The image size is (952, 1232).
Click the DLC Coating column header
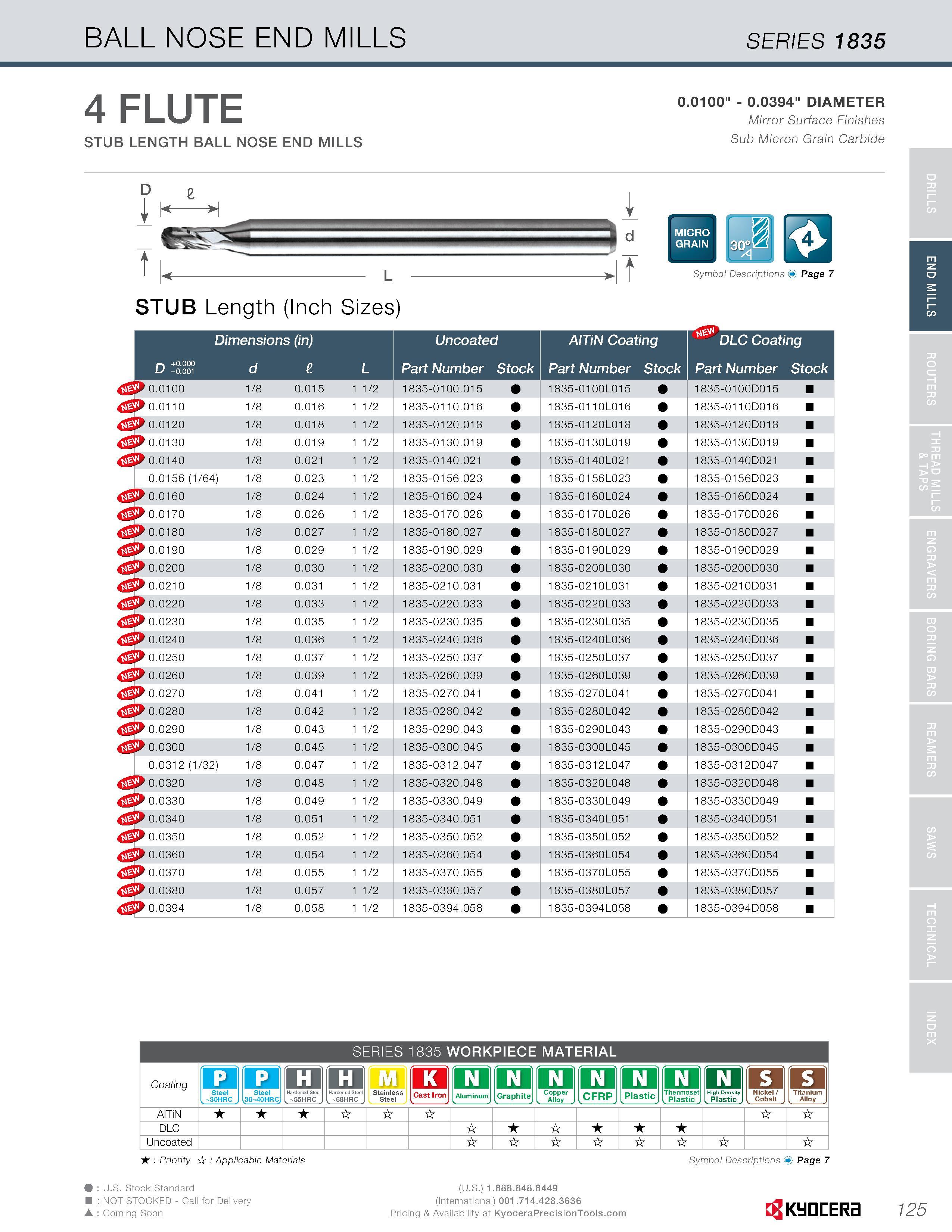point(760,340)
